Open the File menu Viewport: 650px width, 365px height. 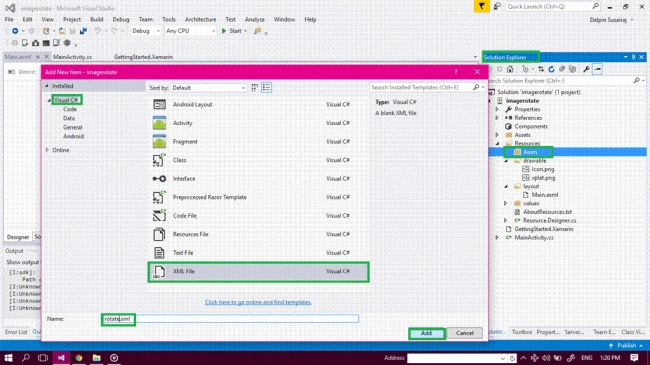click(9, 19)
